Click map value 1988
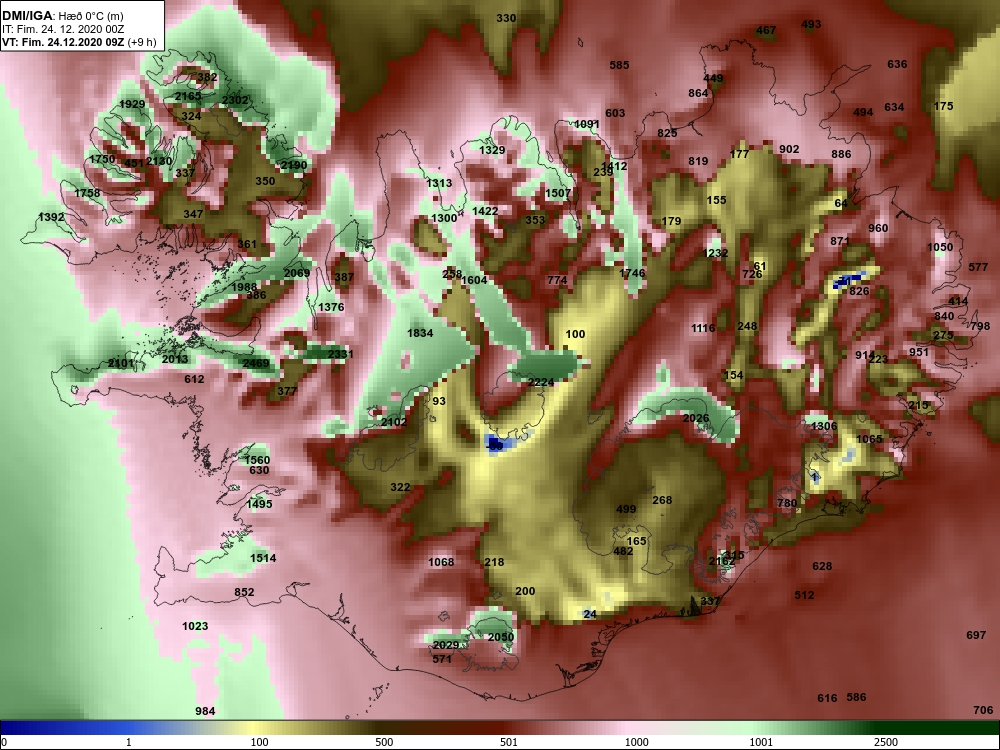The width and height of the screenshot is (1000, 750). [244, 287]
